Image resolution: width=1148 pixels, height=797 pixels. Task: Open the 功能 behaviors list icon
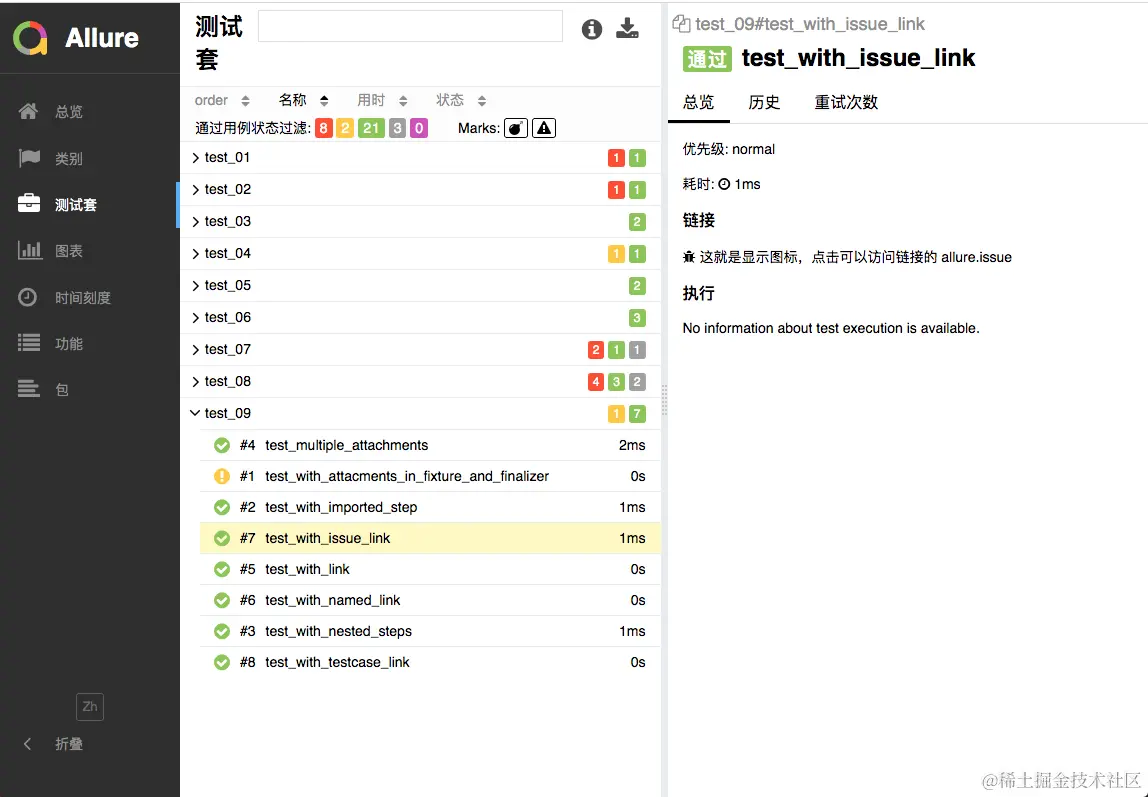tap(29, 343)
